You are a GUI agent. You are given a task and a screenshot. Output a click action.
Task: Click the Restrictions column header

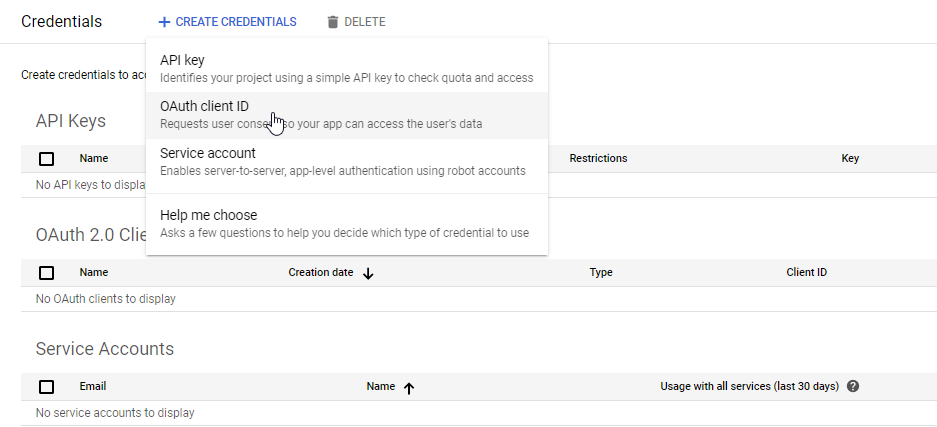[598, 158]
